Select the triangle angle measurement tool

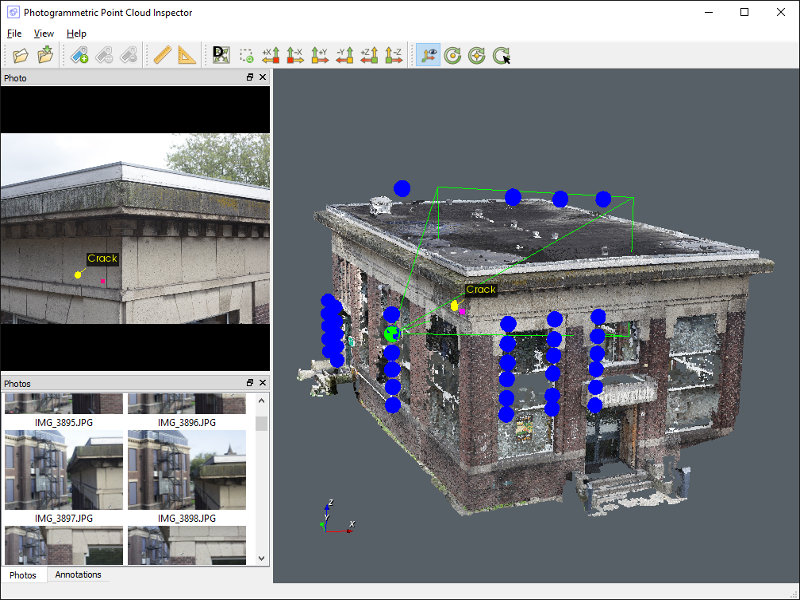click(x=187, y=55)
